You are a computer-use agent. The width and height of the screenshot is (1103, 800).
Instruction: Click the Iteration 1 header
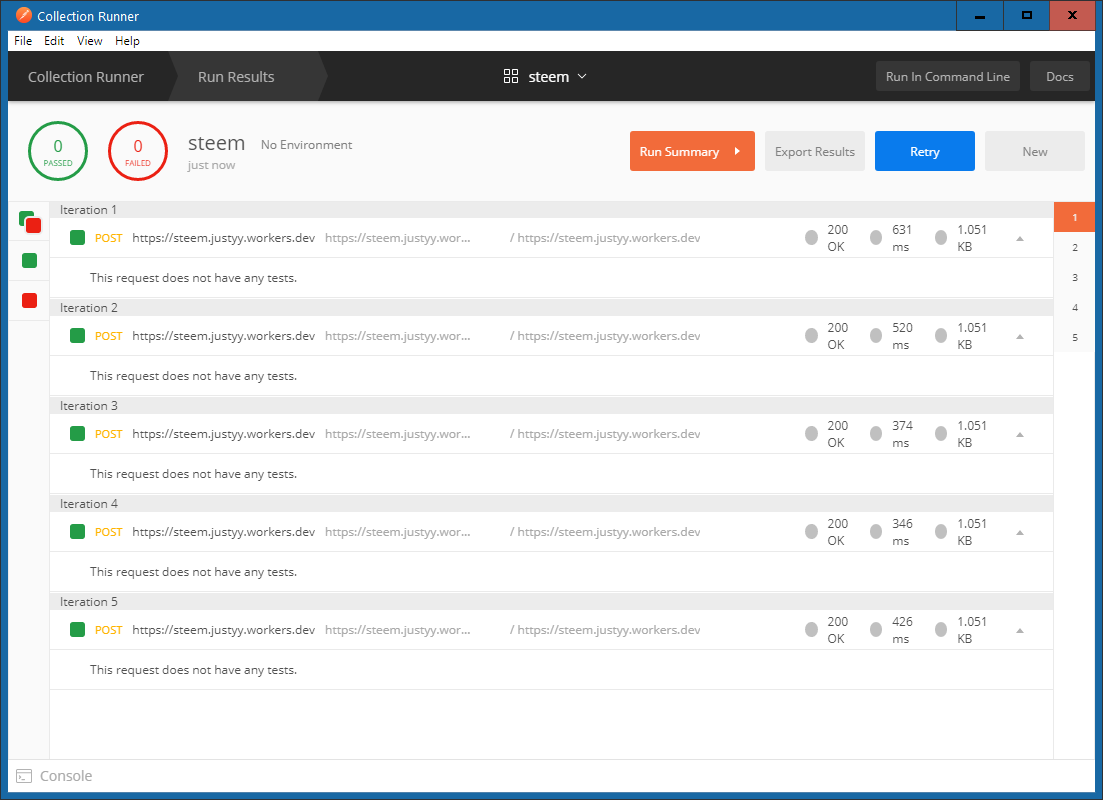point(551,210)
